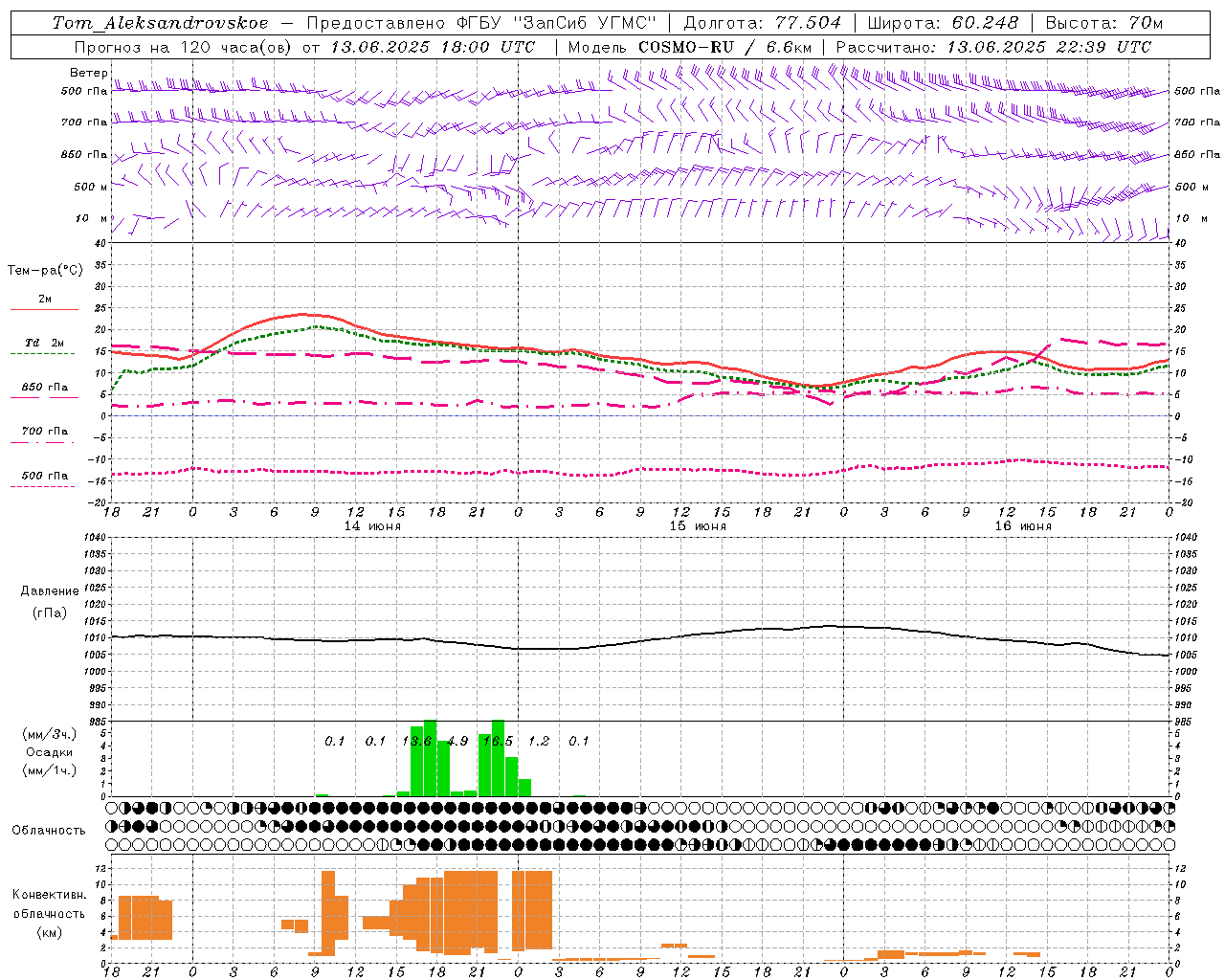Click the (гПа) unit label under Давление
The image size is (1225, 980).
click(x=50, y=612)
